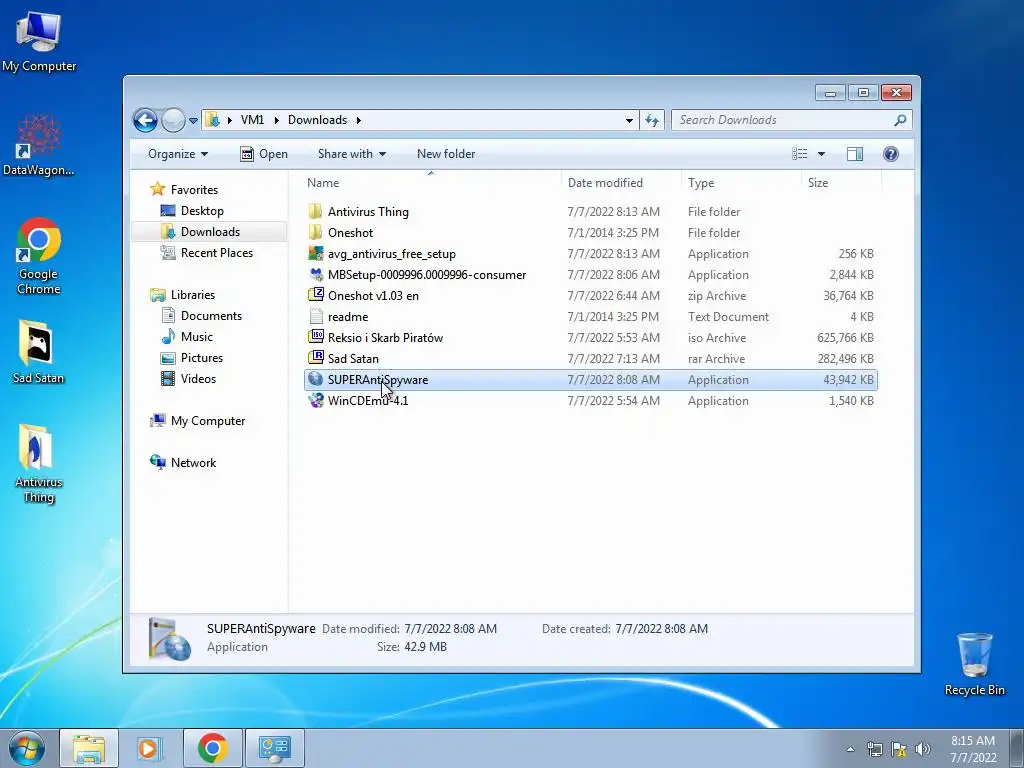The height and width of the screenshot is (768, 1024).
Task: Open the Windows Start button
Action: point(27,748)
